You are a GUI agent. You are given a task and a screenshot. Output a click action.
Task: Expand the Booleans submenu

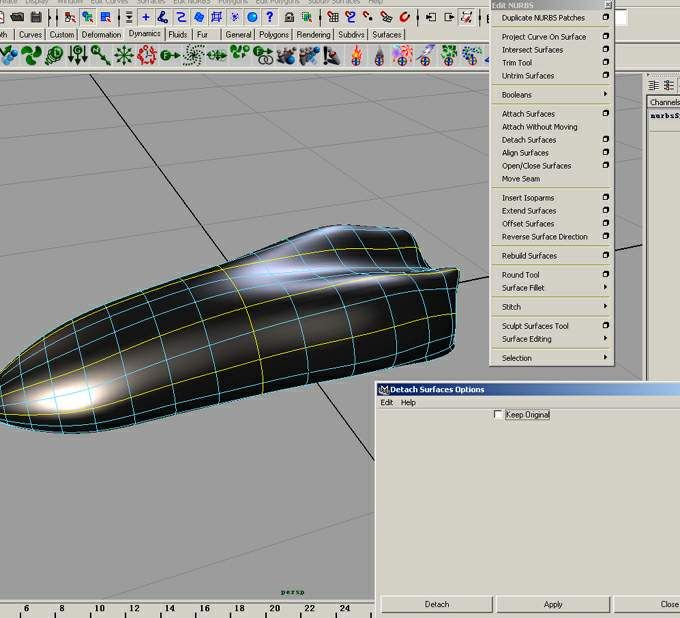click(x=605, y=94)
